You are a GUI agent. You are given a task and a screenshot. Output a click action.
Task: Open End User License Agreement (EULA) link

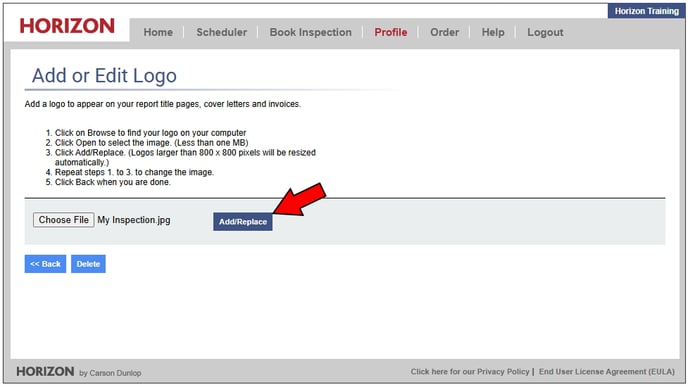(x=607, y=372)
